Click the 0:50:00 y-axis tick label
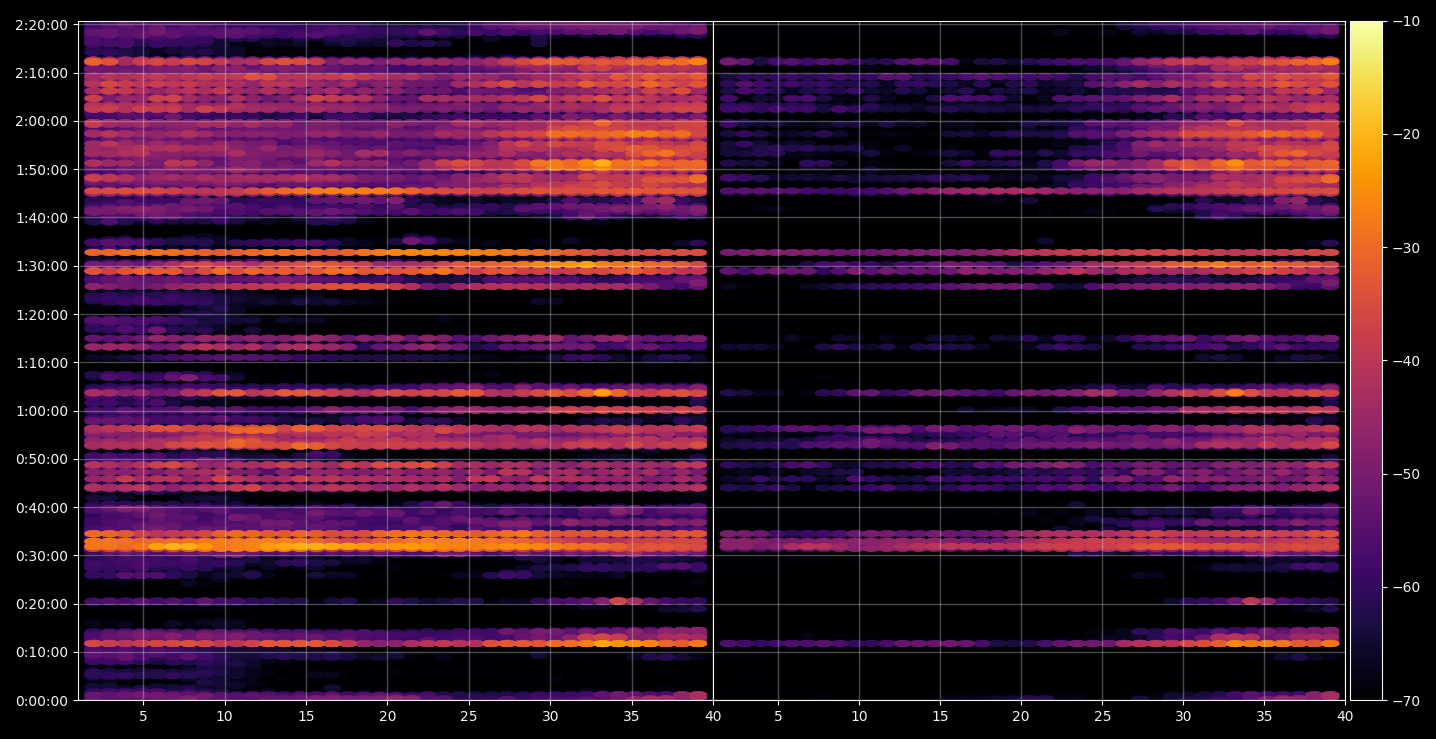The width and height of the screenshot is (1436, 739). point(42,459)
